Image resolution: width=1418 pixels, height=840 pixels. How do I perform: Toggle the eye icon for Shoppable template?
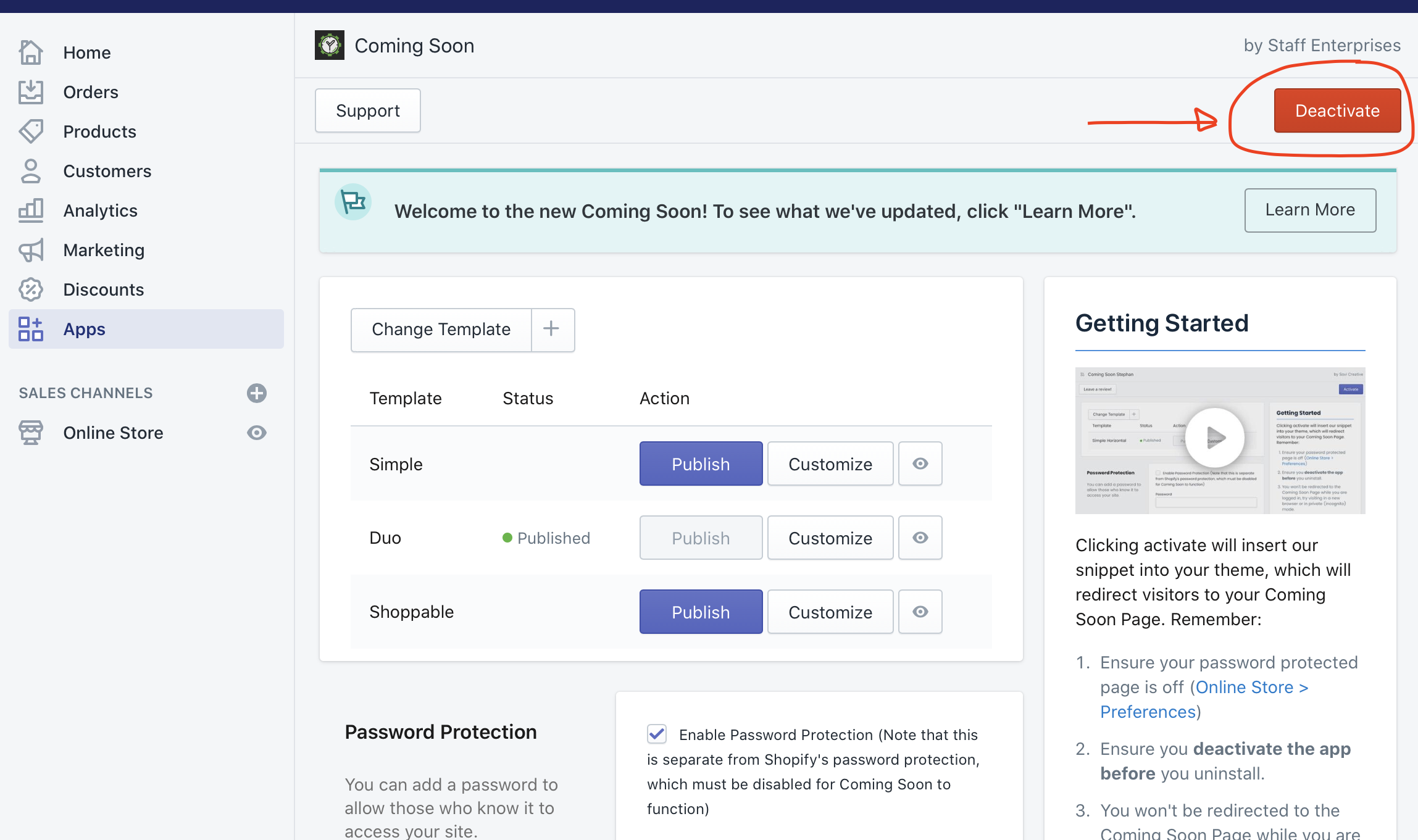(919, 612)
